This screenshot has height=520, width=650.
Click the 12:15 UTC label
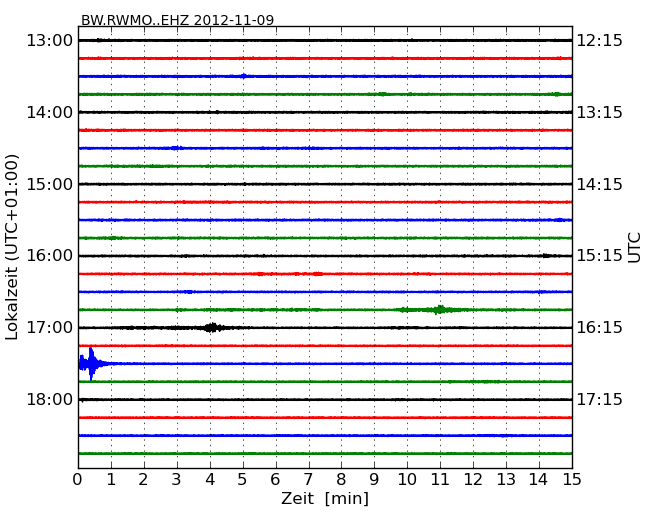(x=600, y=41)
